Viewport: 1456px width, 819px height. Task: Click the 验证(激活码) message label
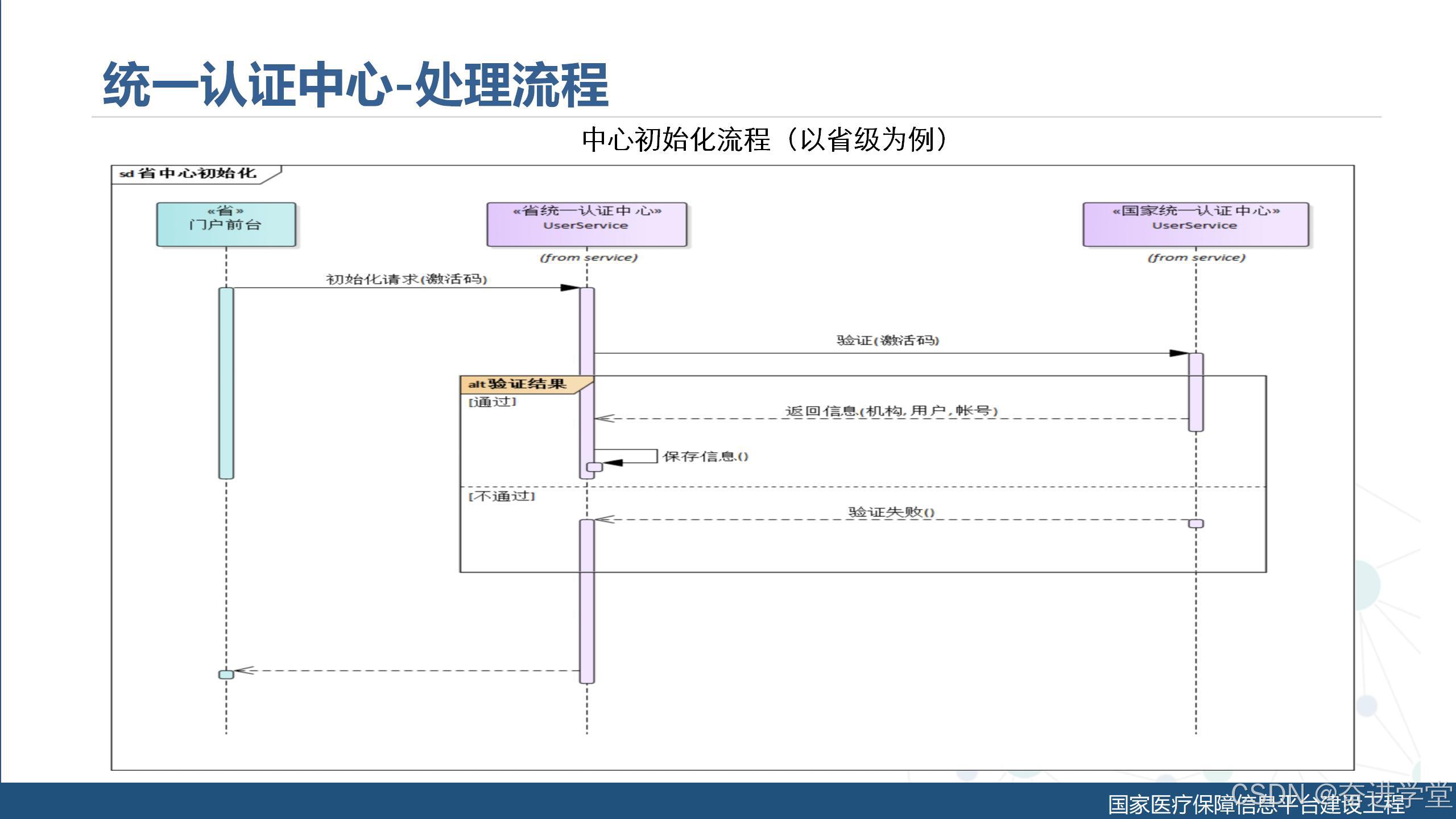point(887,340)
